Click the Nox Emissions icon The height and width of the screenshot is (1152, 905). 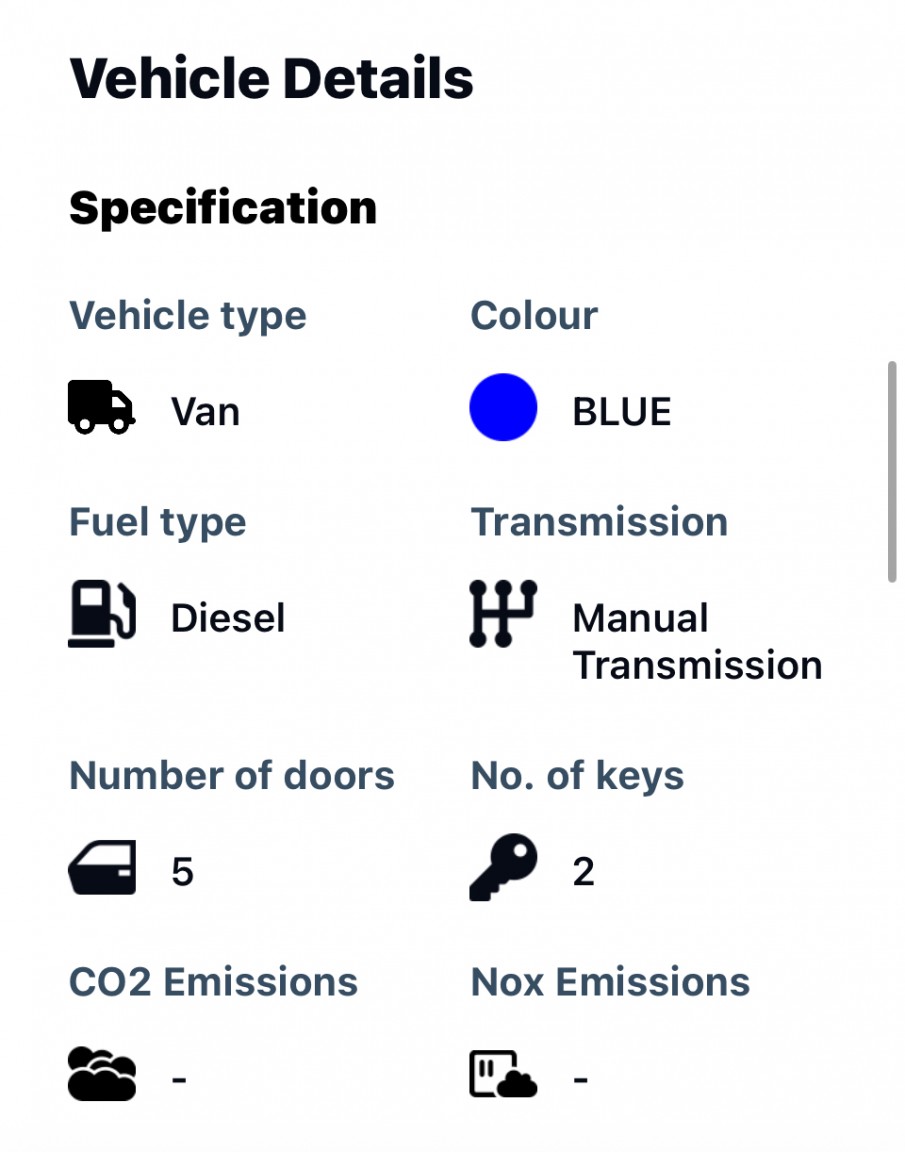point(503,1074)
